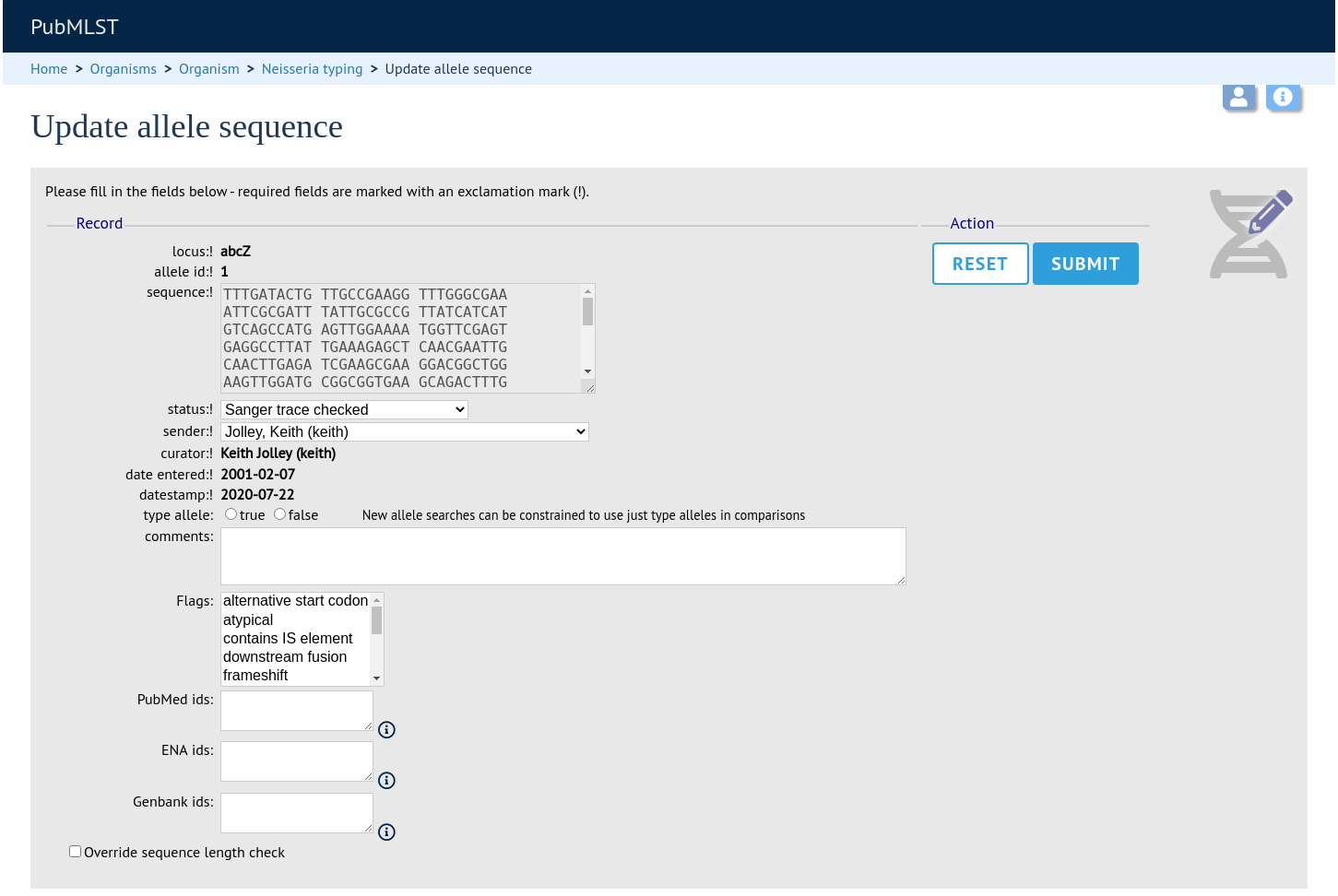Click in the comments text area
This screenshot has height=896, width=1338.
(563, 556)
